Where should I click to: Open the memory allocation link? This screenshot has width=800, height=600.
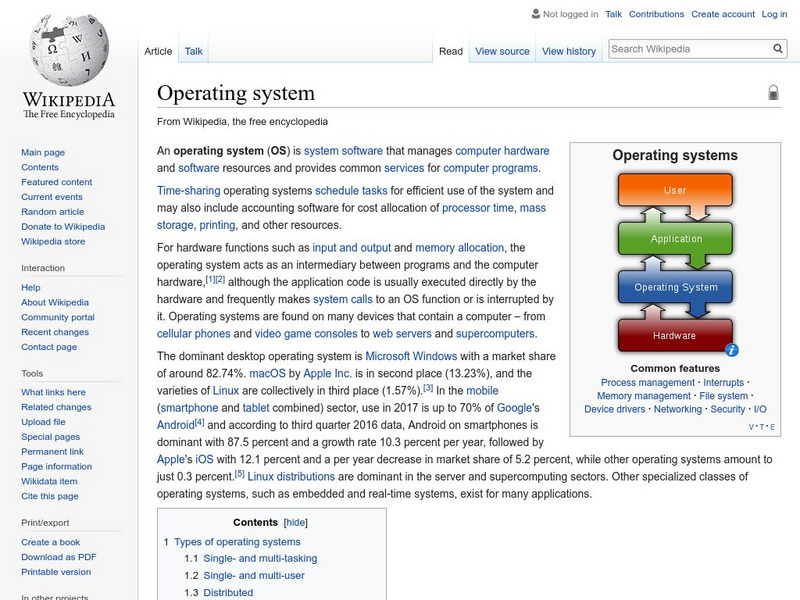459,247
